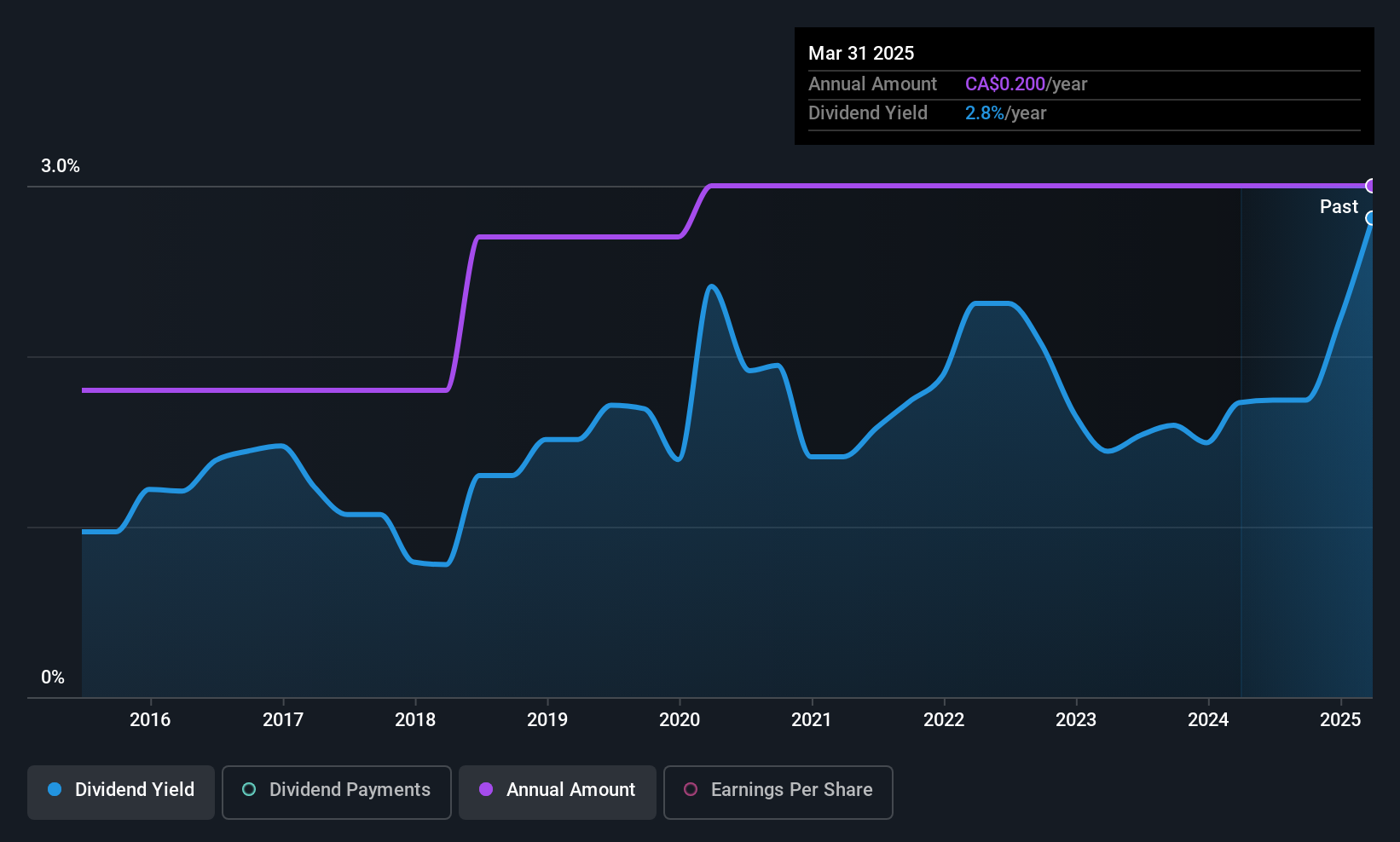Click the 2020 x-axis label
The image size is (1400, 842).
click(x=680, y=720)
